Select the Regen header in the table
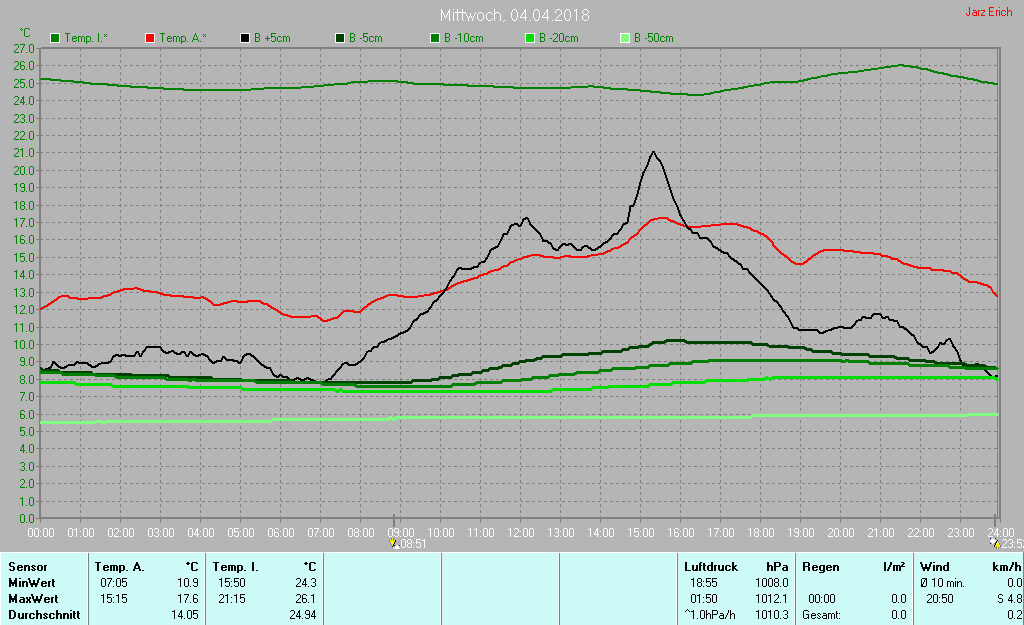 (x=820, y=566)
